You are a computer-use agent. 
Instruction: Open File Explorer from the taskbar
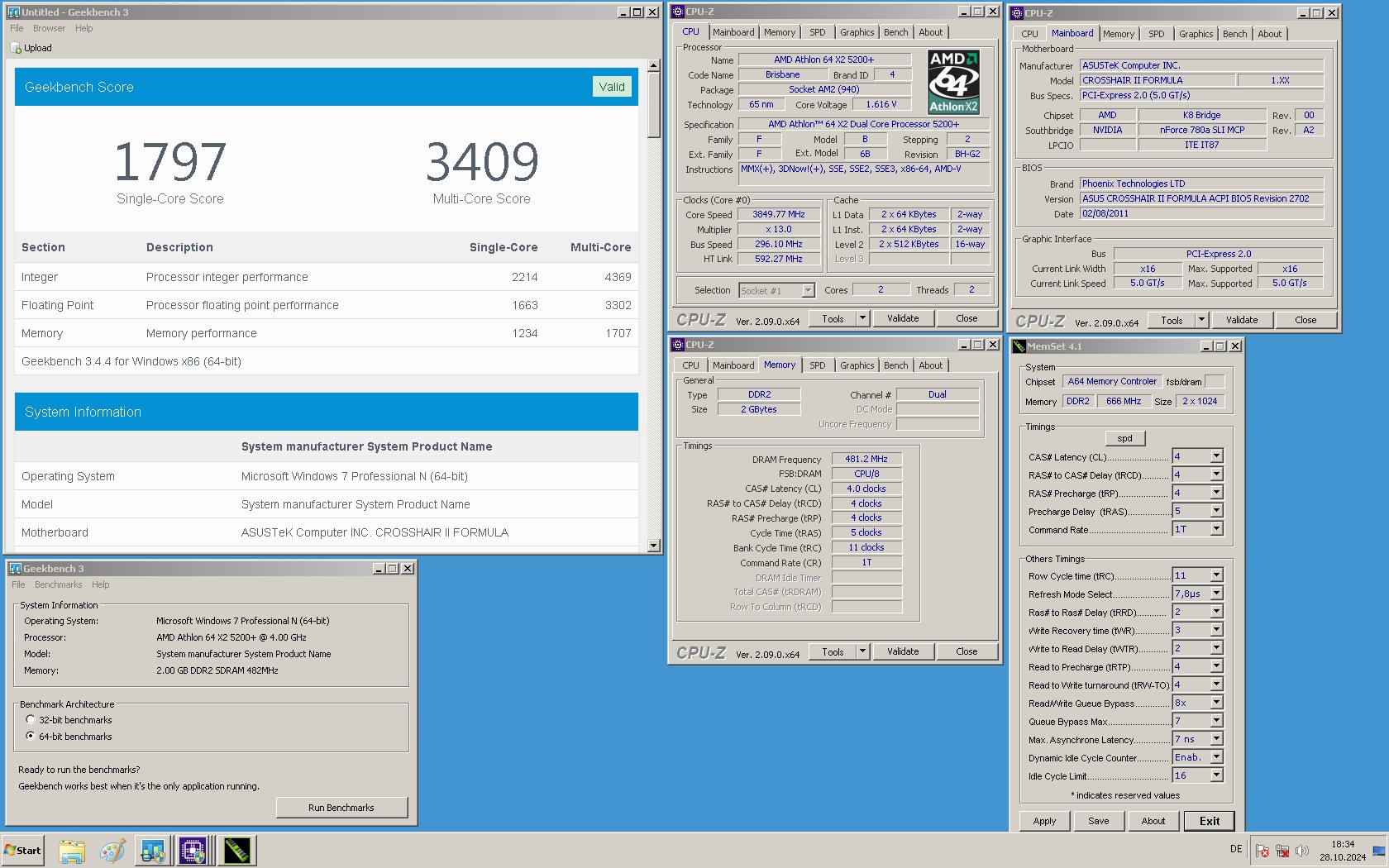click(72, 851)
